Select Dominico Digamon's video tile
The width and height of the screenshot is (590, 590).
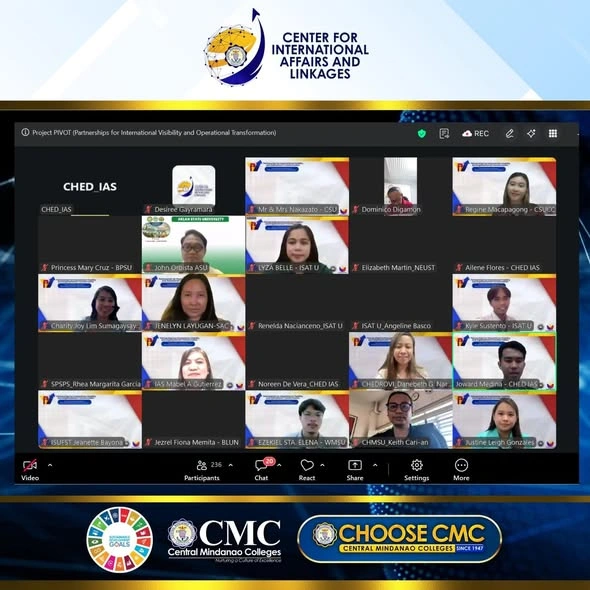click(400, 186)
